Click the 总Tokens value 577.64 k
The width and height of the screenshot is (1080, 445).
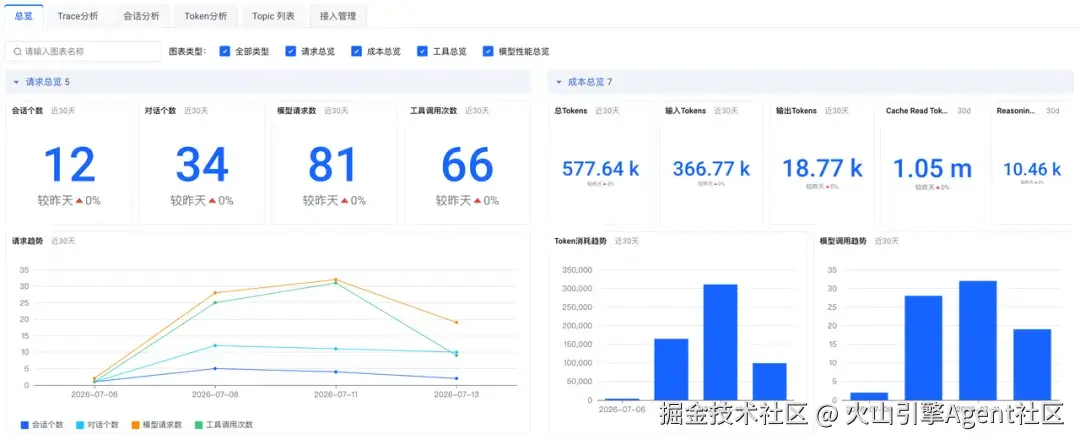[x=601, y=169]
